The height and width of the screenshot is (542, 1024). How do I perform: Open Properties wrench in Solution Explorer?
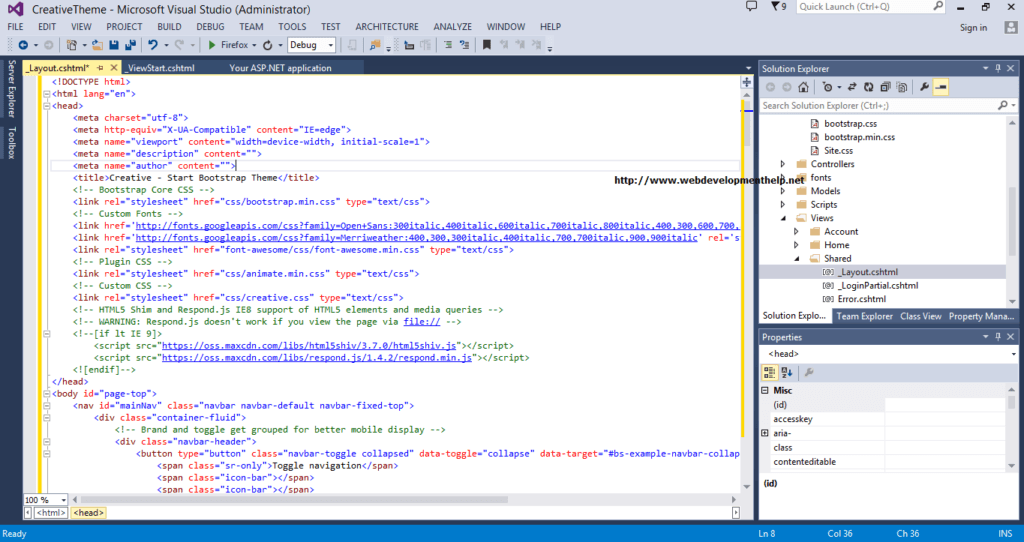[924, 87]
